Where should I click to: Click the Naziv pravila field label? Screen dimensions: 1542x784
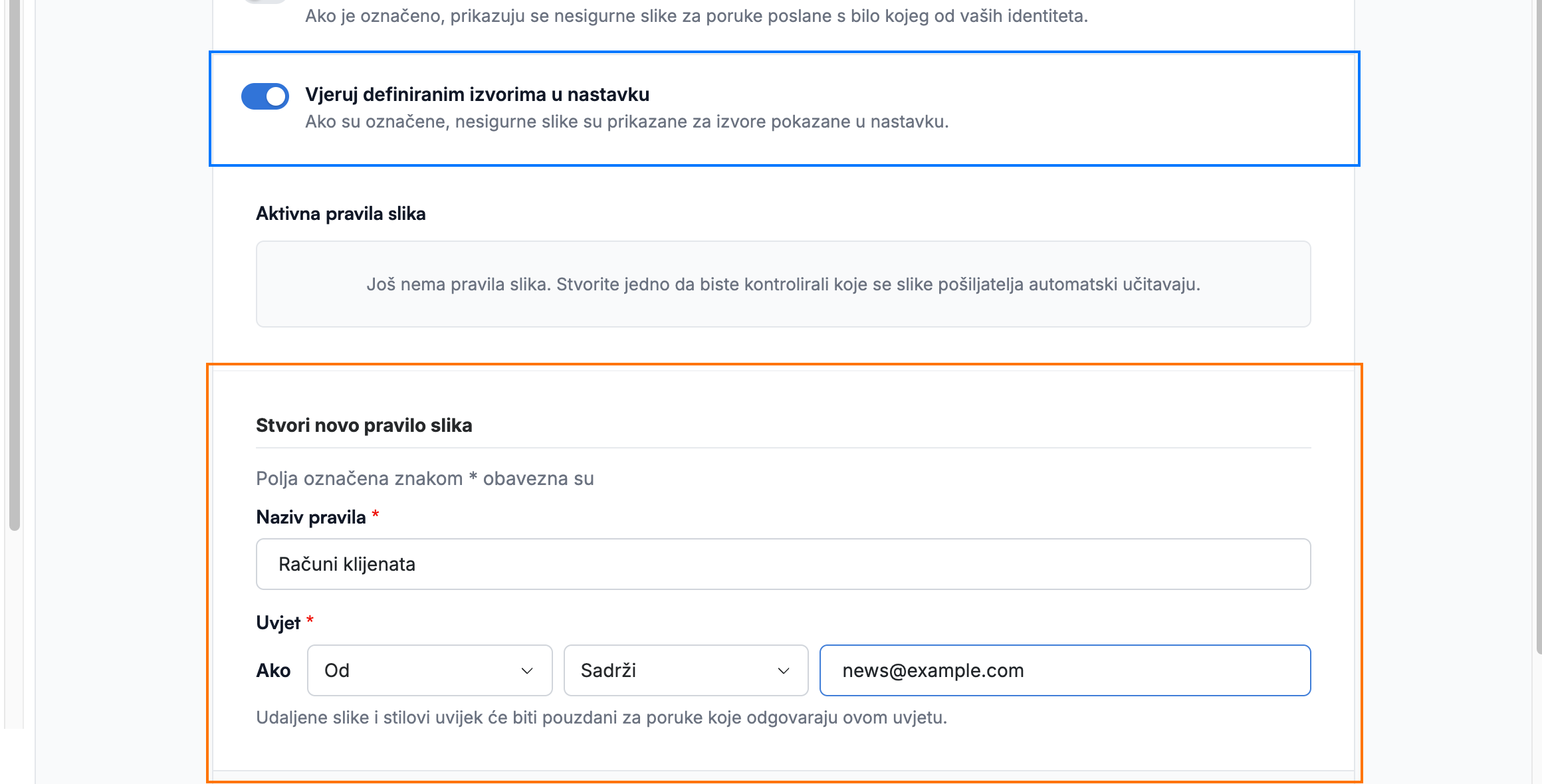(x=311, y=517)
